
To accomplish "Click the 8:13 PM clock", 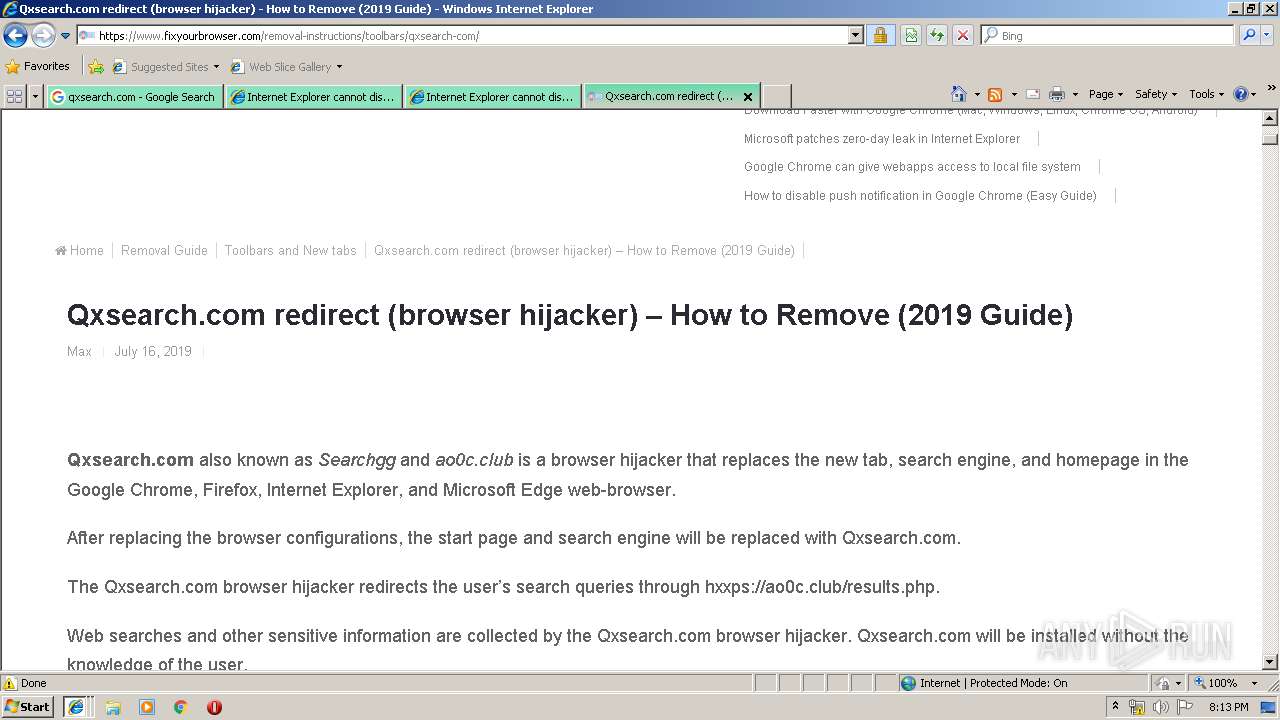I will click(x=1228, y=707).
